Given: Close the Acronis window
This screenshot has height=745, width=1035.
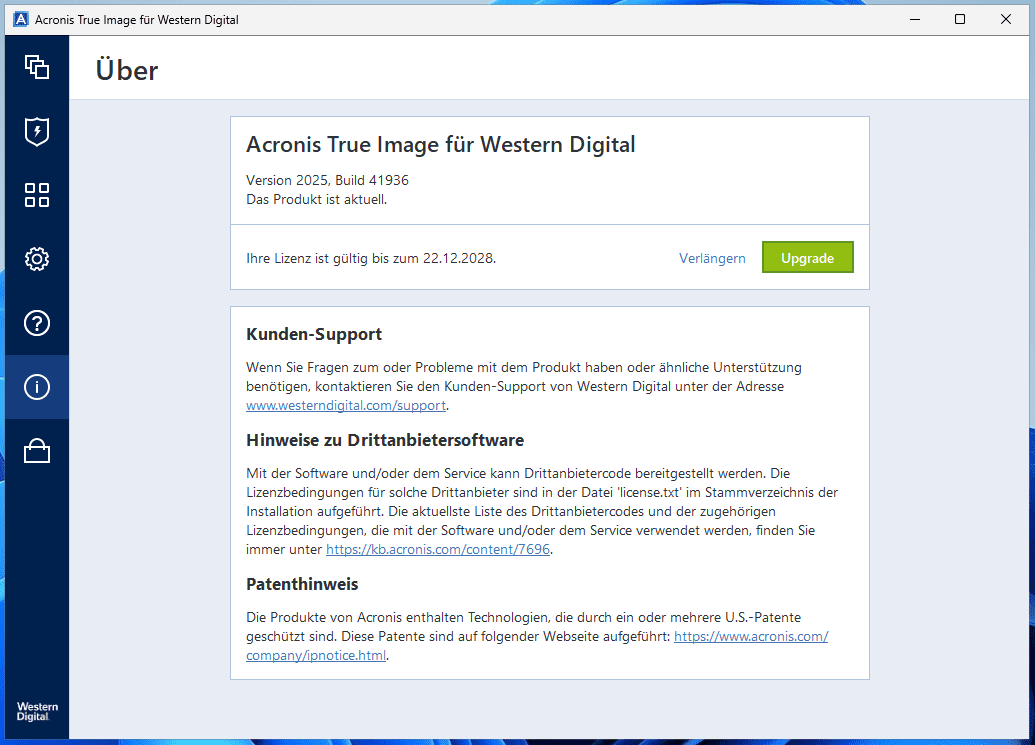Looking at the screenshot, I should (x=1006, y=19).
